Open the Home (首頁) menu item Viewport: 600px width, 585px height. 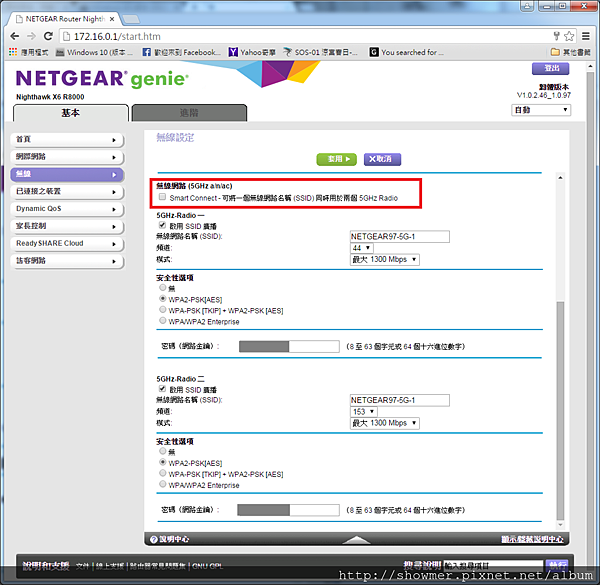tap(67, 140)
